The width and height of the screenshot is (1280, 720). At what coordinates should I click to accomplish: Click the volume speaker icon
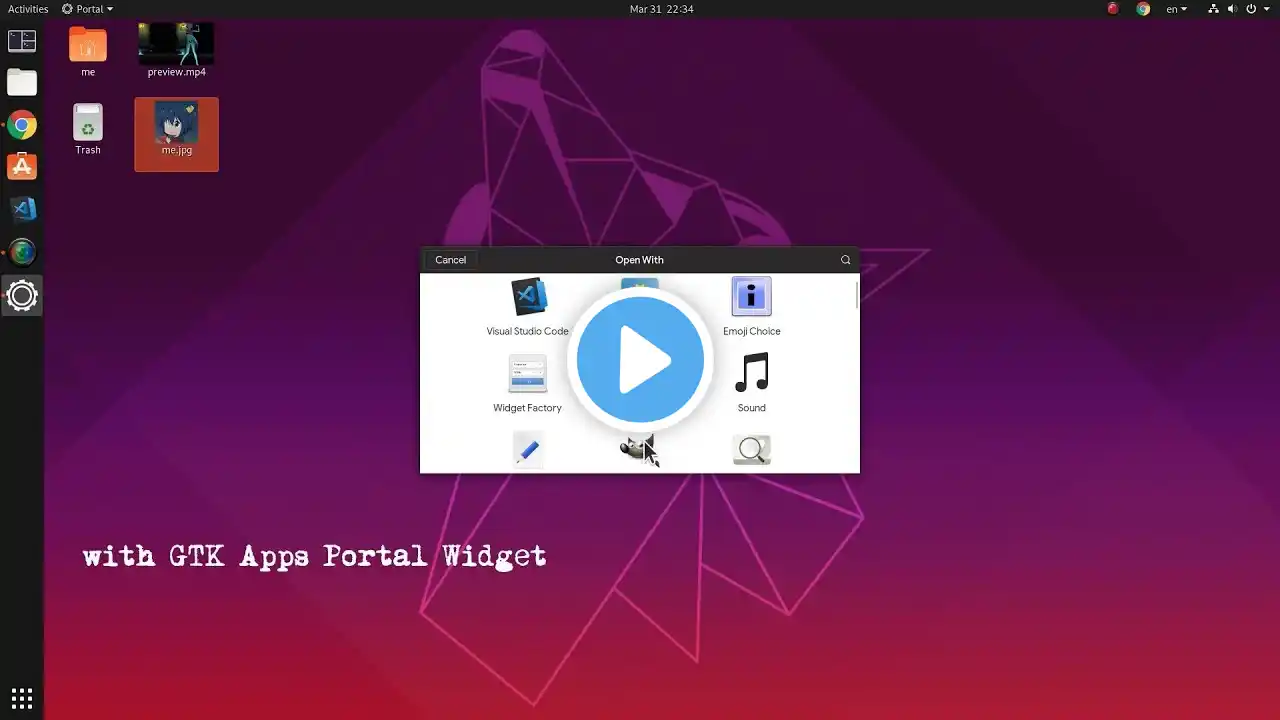pos(1232,9)
